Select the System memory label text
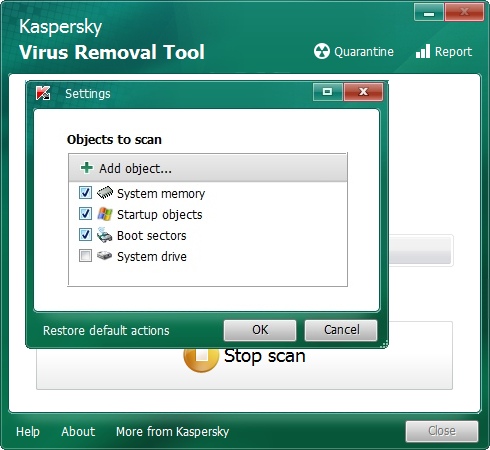Screen dimensions: 490x450 click(x=161, y=193)
